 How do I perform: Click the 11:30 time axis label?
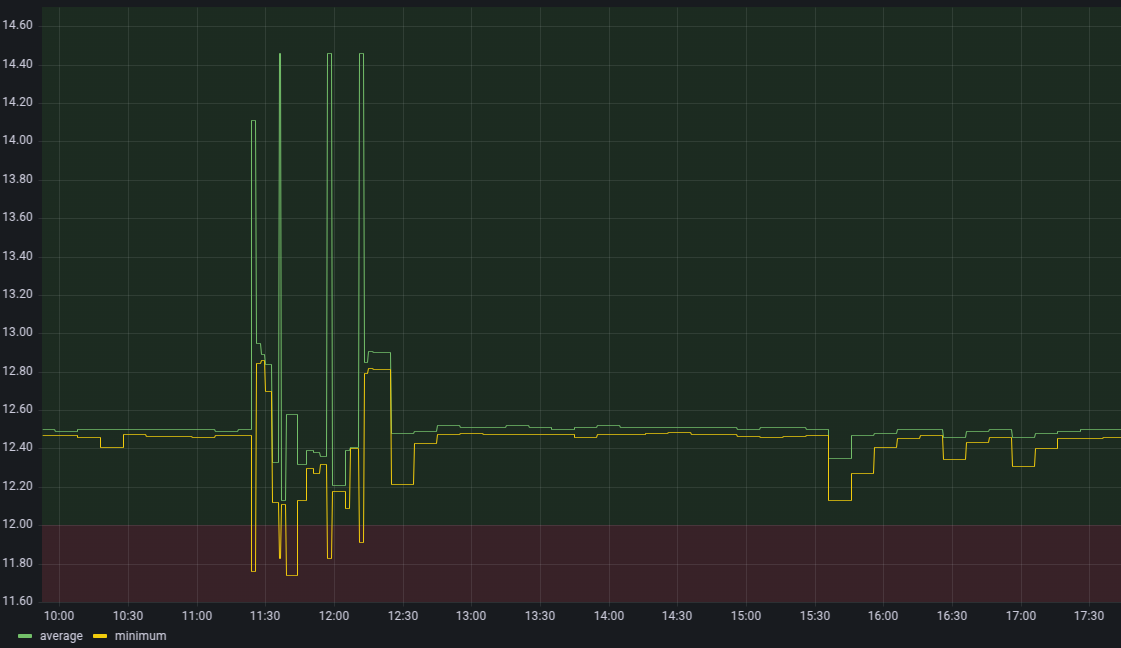point(266,615)
